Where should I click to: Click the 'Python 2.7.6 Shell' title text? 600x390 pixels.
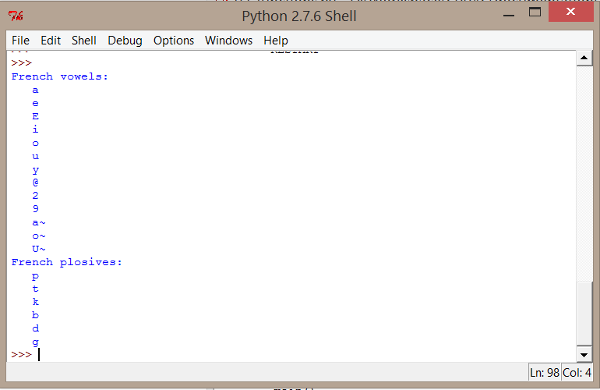299,16
